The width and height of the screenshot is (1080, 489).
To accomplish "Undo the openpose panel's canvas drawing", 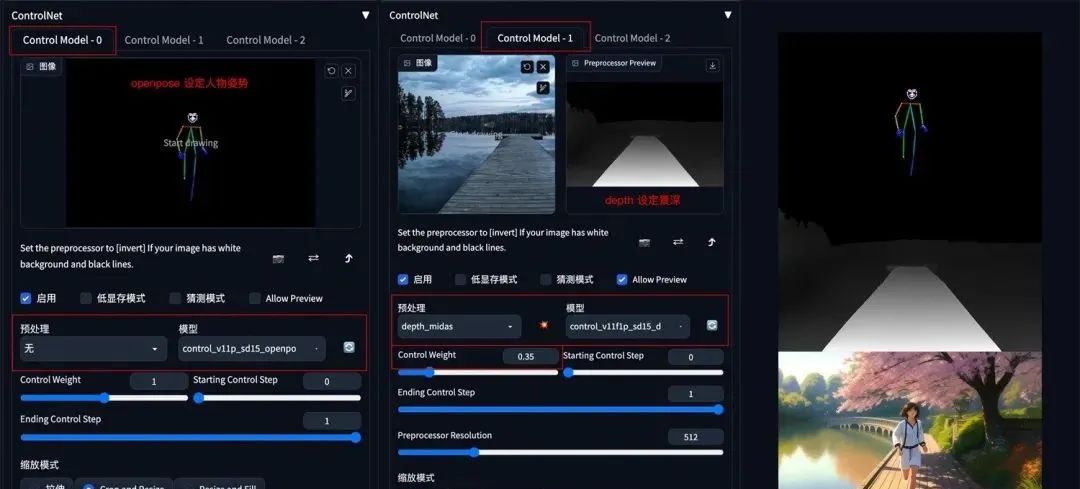I will pyautogui.click(x=331, y=71).
